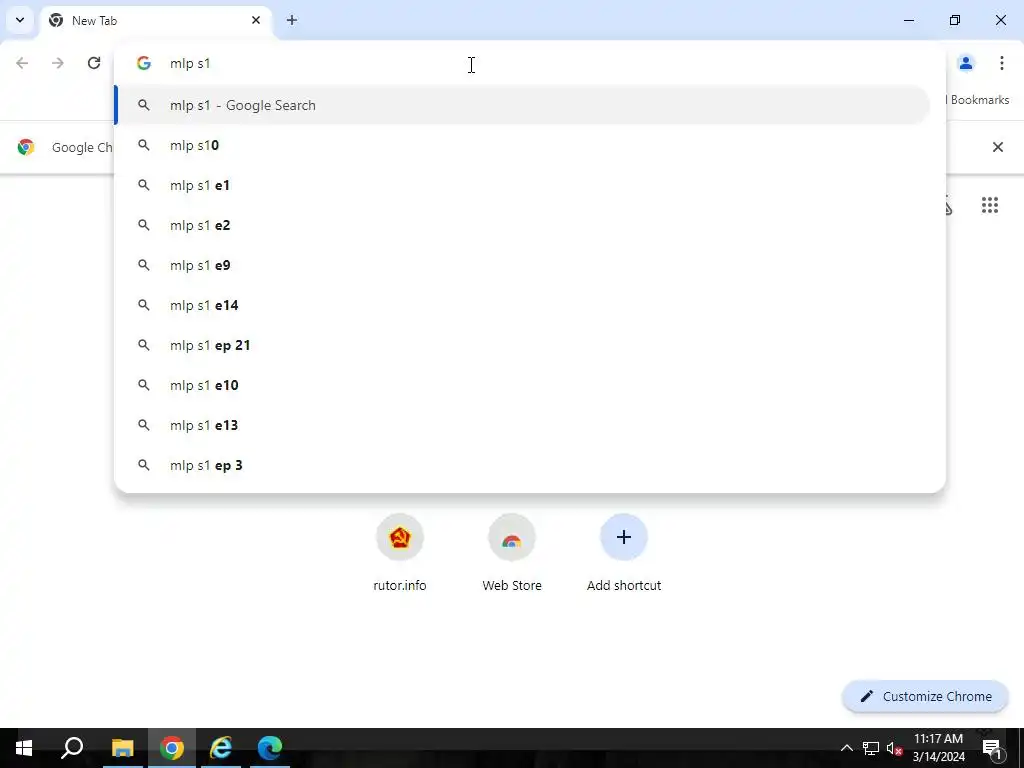Click the search icon beside "mlp s10"
The width and height of the screenshot is (1024, 768).
(144, 145)
